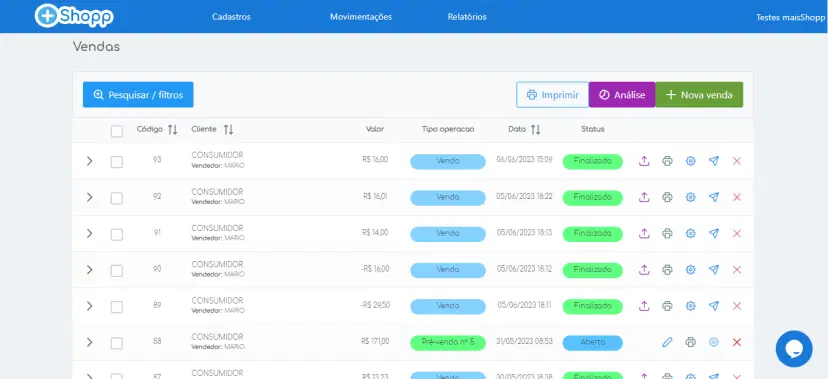Screen dimensions: 828x379
Task: Click the upload icon for sale 93
Action: click(x=644, y=161)
